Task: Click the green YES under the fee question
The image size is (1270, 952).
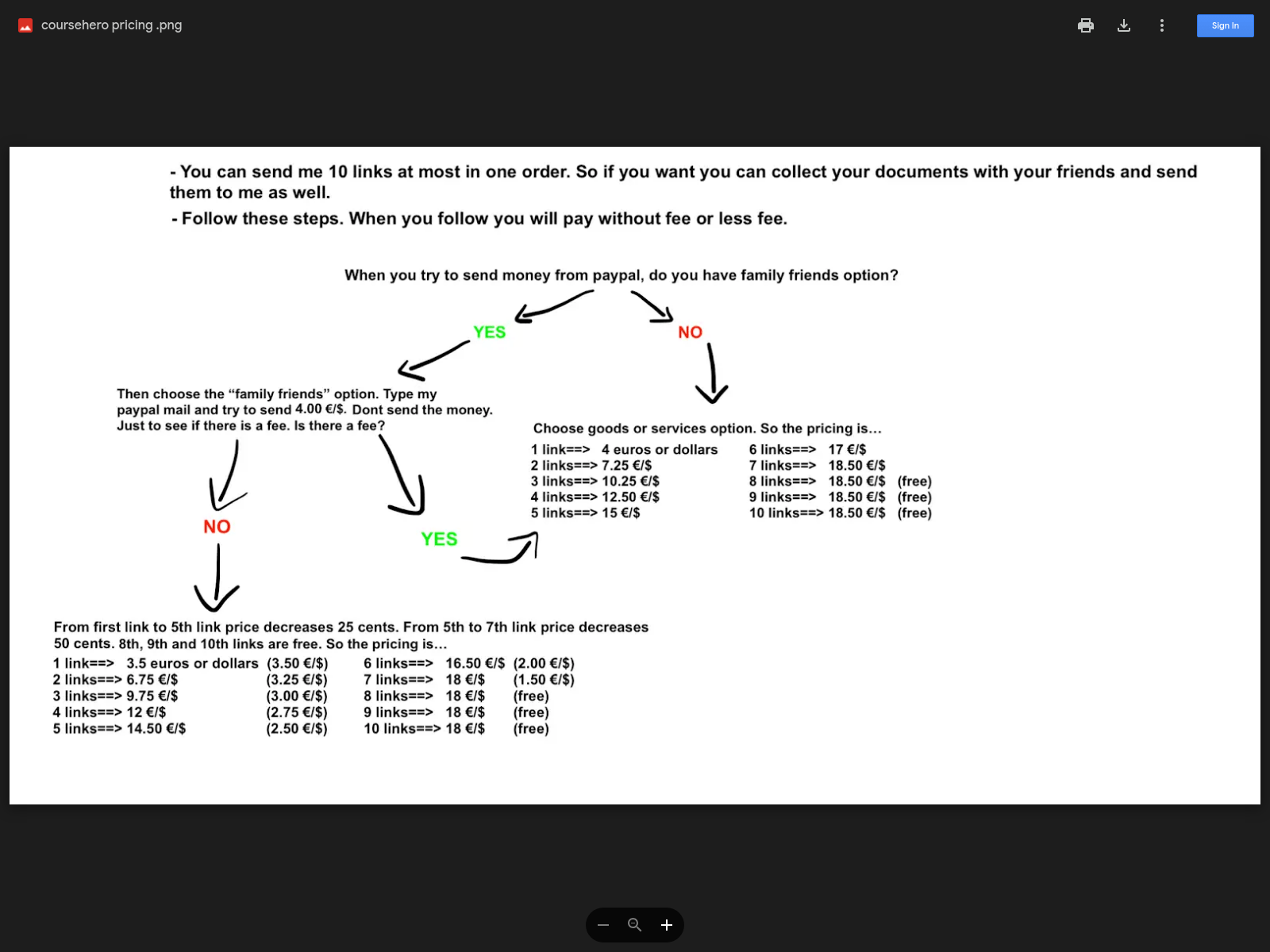Action: (439, 539)
